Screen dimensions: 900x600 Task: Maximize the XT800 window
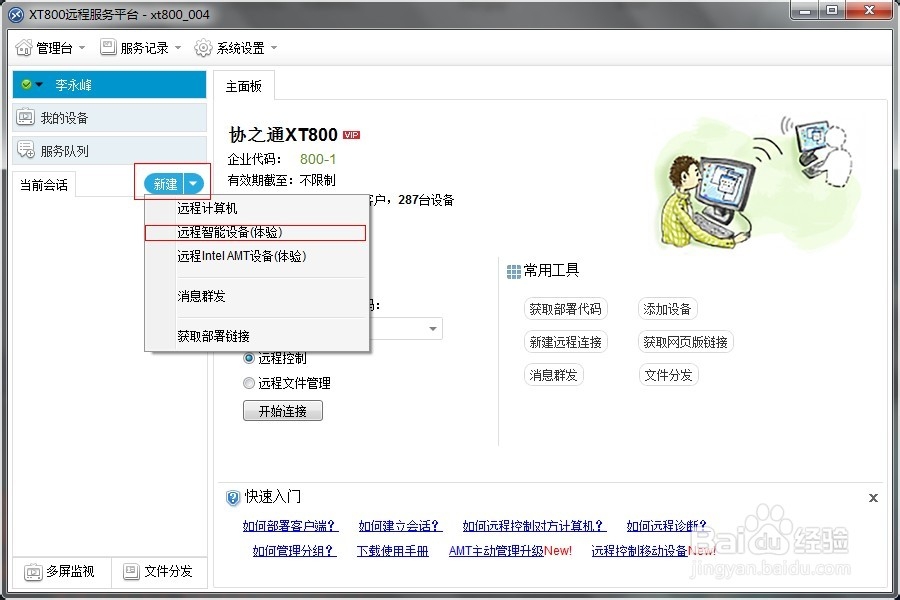[x=831, y=10]
